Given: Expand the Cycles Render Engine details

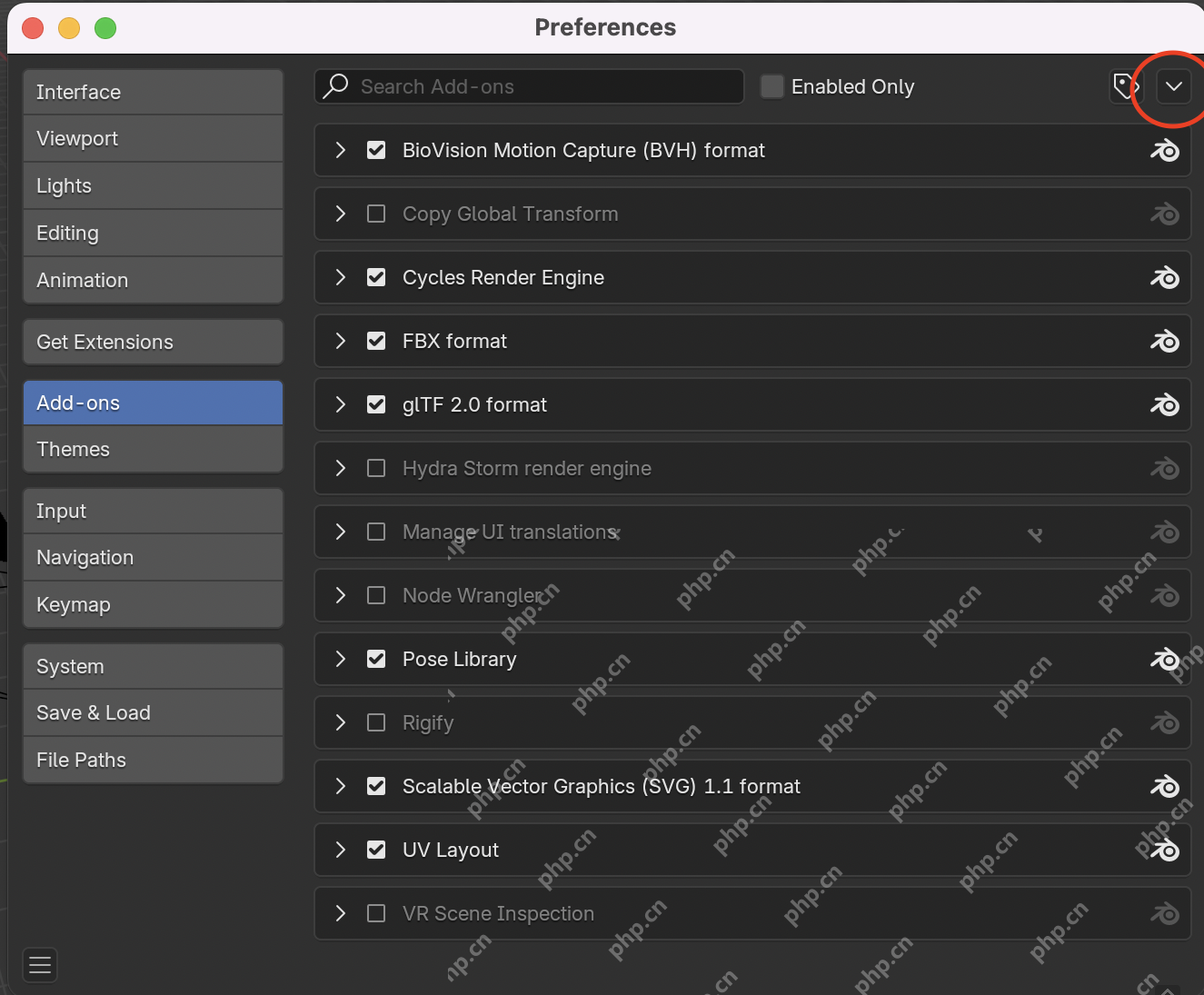Looking at the screenshot, I should pos(341,277).
